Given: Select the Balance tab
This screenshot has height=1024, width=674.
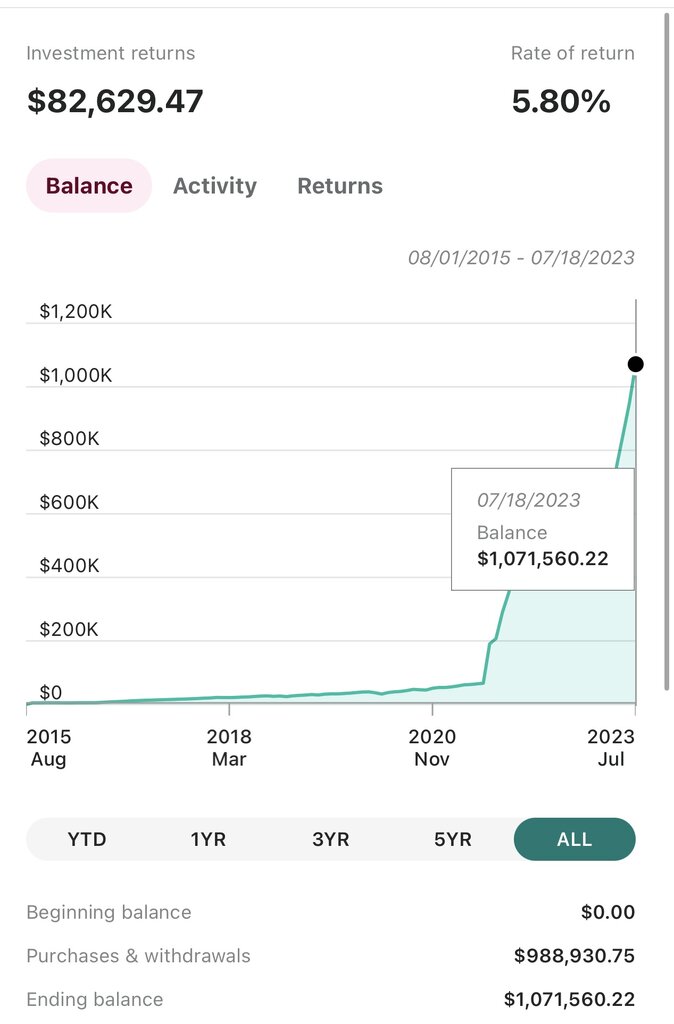Looking at the screenshot, I should click(89, 186).
